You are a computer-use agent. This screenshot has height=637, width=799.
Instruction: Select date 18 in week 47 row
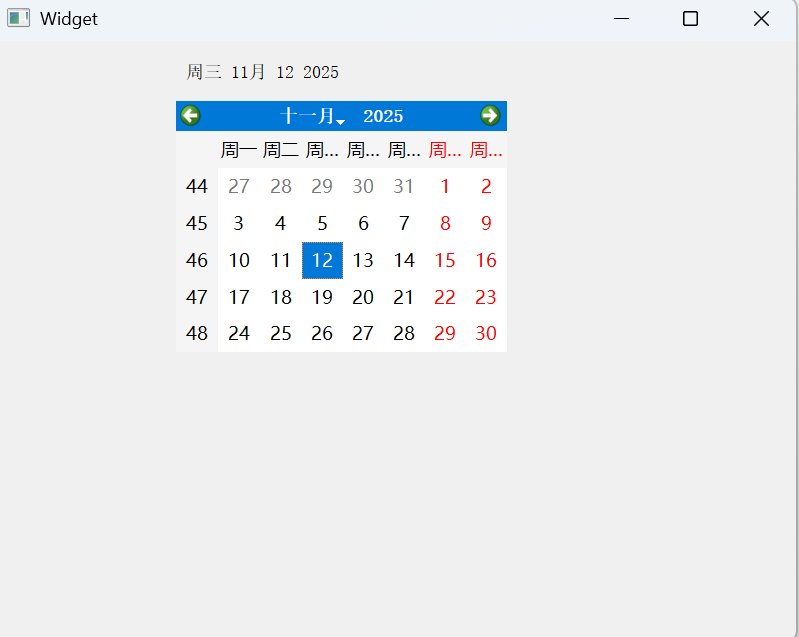coord(281,297)
